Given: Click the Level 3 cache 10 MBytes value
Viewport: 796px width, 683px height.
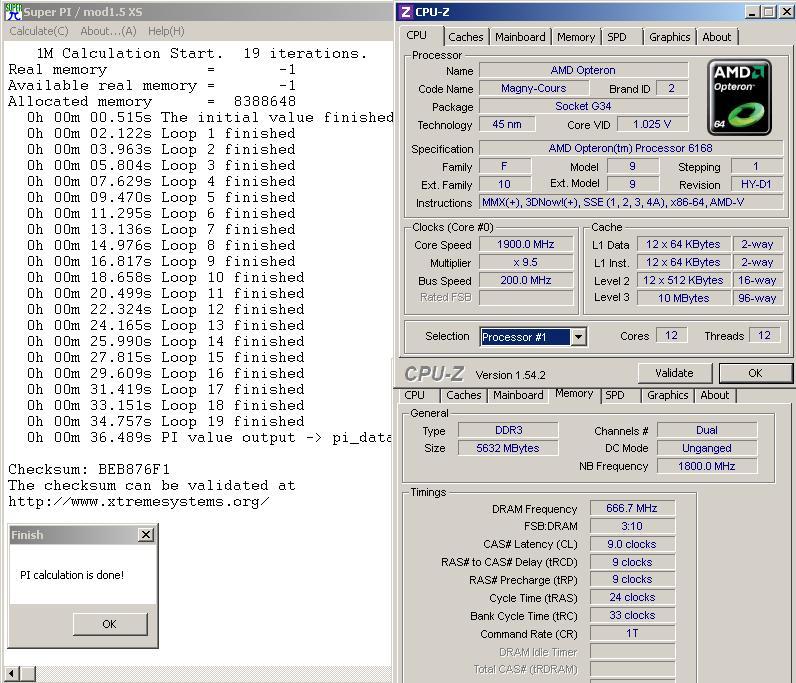Looking at the screenshot, I should (x=683, y=298).
